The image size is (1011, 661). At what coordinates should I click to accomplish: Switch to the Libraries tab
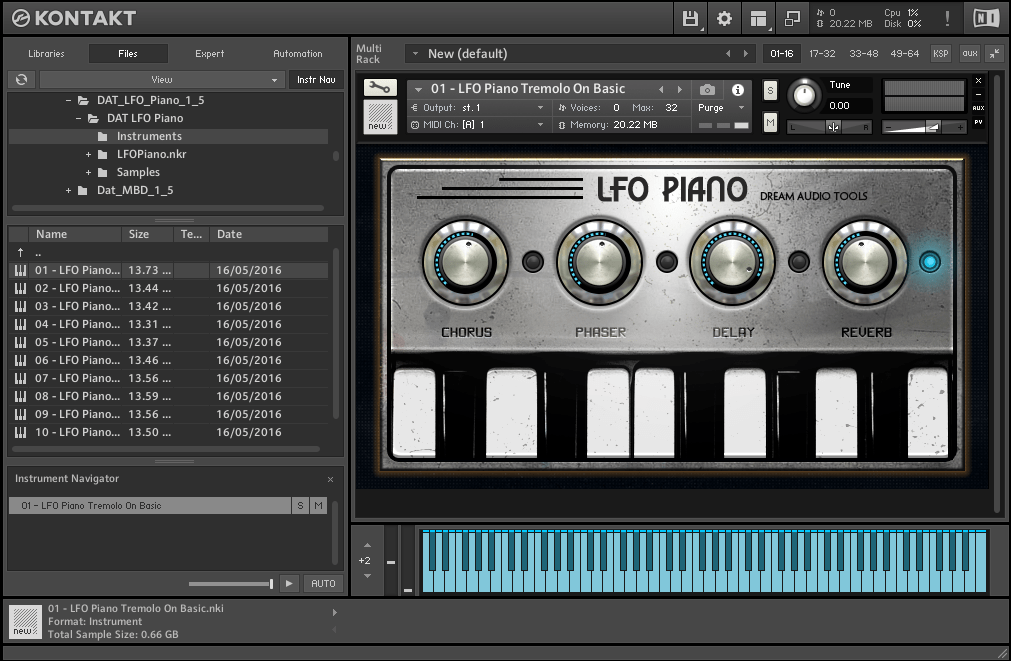pos(46,54)
